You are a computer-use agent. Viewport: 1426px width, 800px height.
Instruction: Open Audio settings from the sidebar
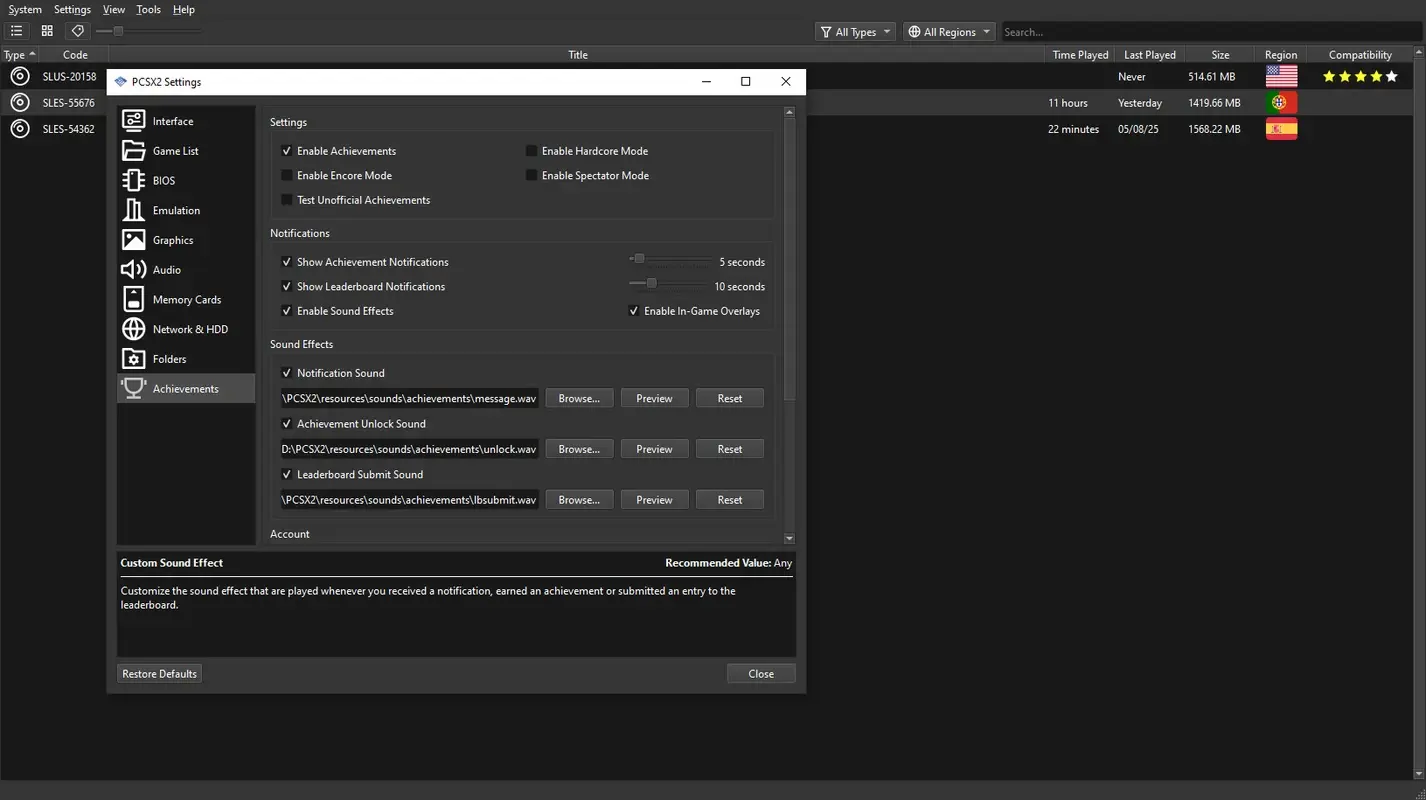pos(166,269)
